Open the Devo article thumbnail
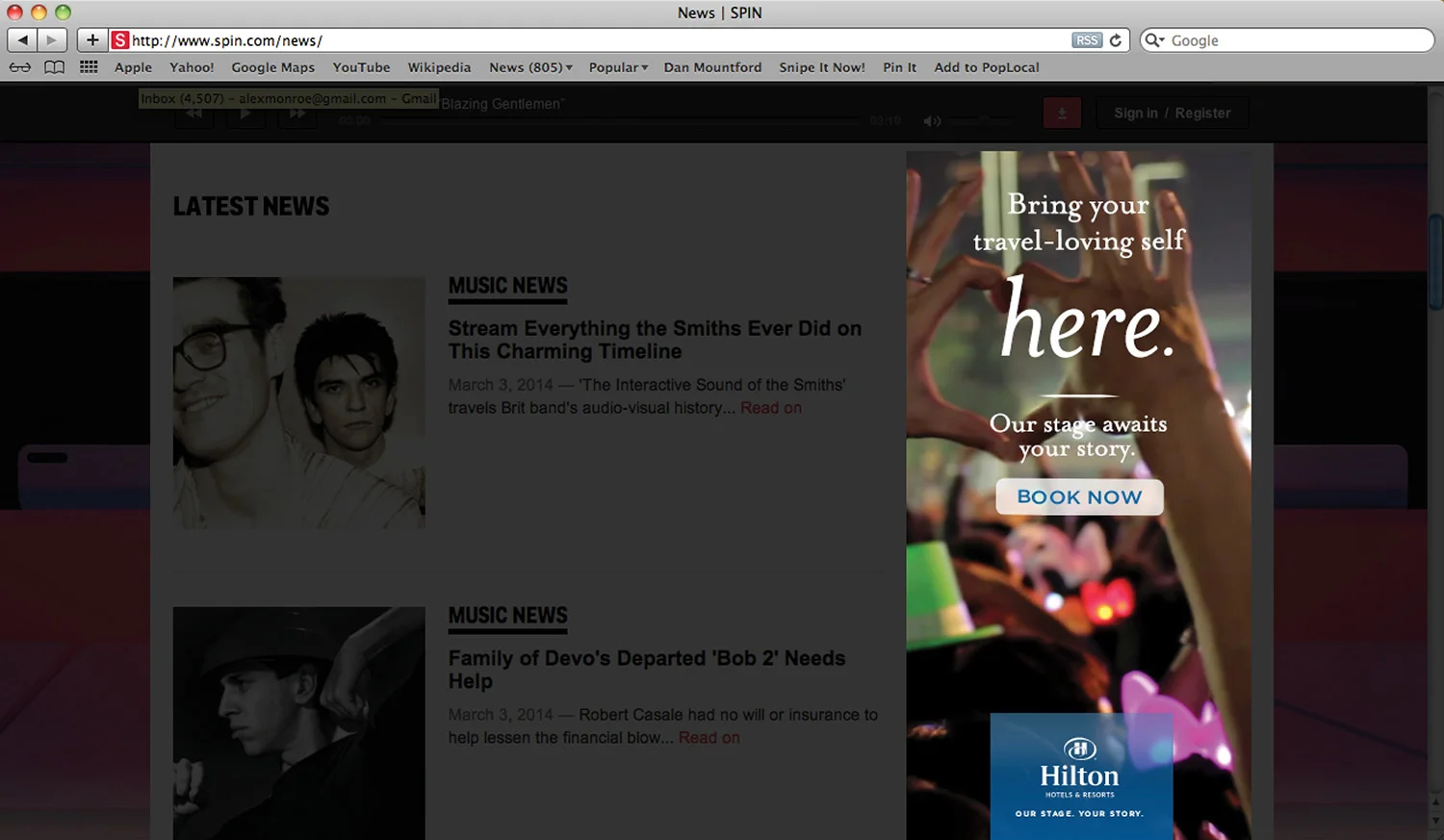Image resolution: width=1444 pixels, height=840 pixels. tap(298, 723)
